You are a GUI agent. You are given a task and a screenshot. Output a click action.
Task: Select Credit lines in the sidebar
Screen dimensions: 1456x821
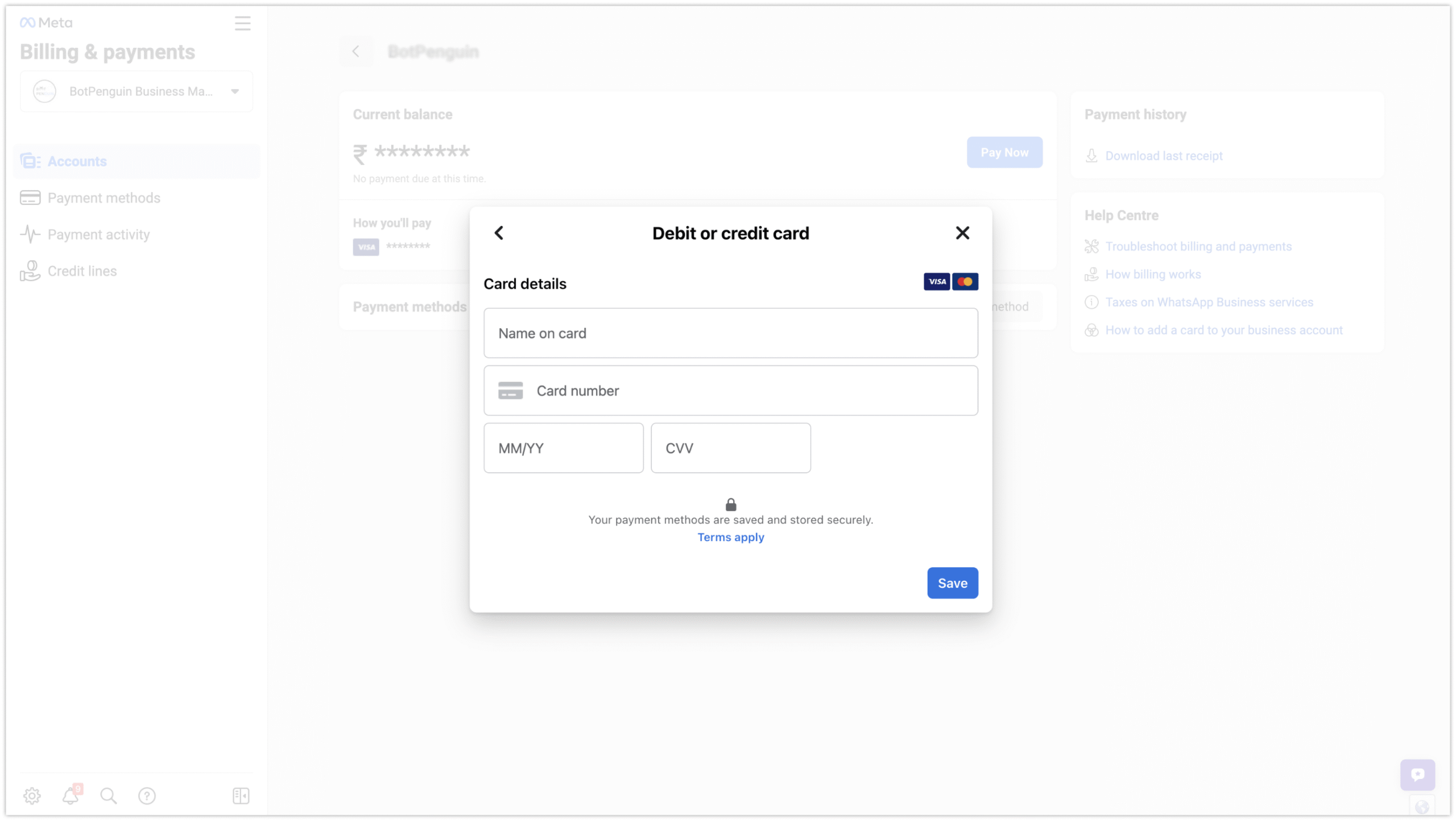click(x=82, y=271)
